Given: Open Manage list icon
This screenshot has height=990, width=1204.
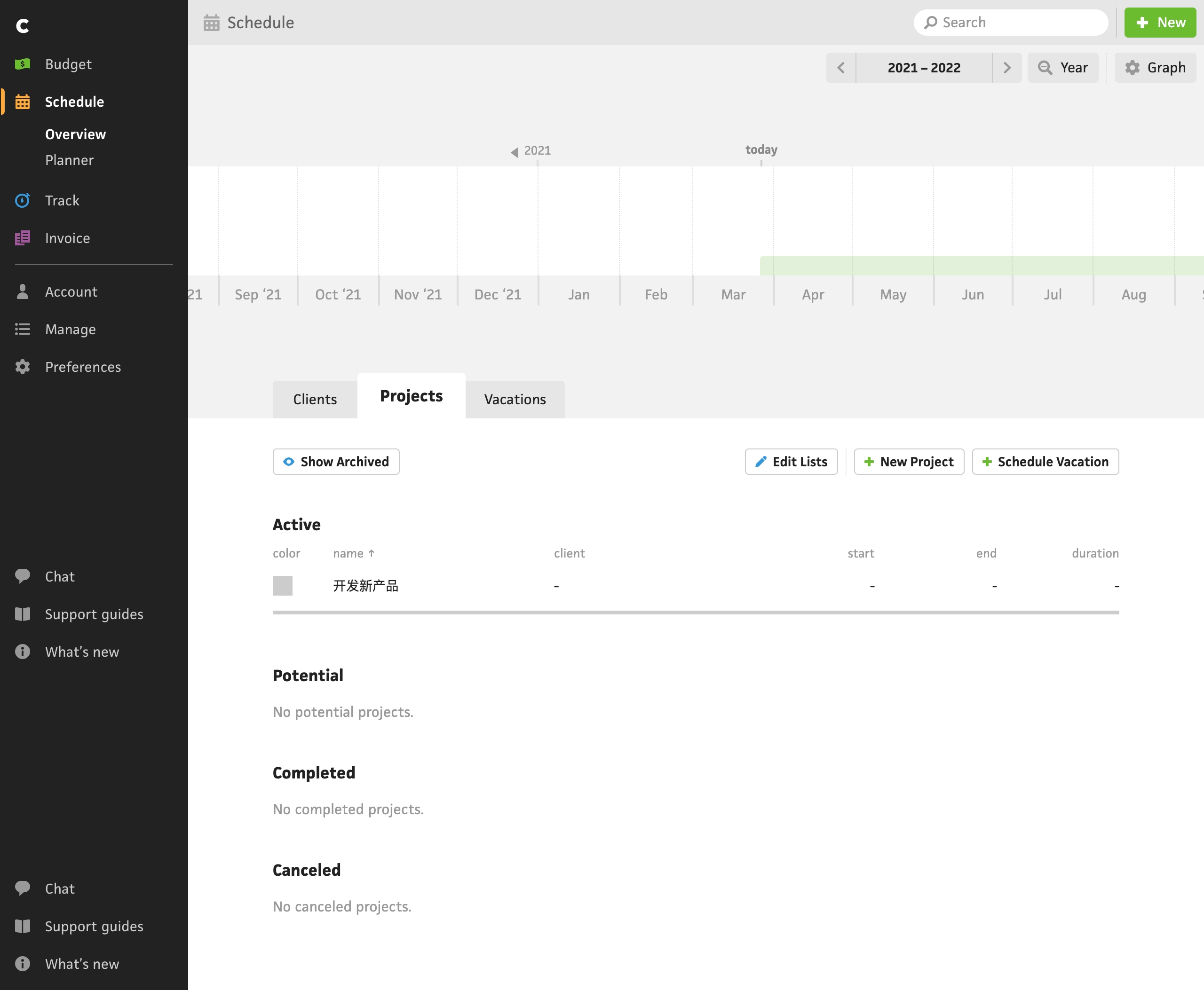Looking at the screenshot, I should pos(22,329).
